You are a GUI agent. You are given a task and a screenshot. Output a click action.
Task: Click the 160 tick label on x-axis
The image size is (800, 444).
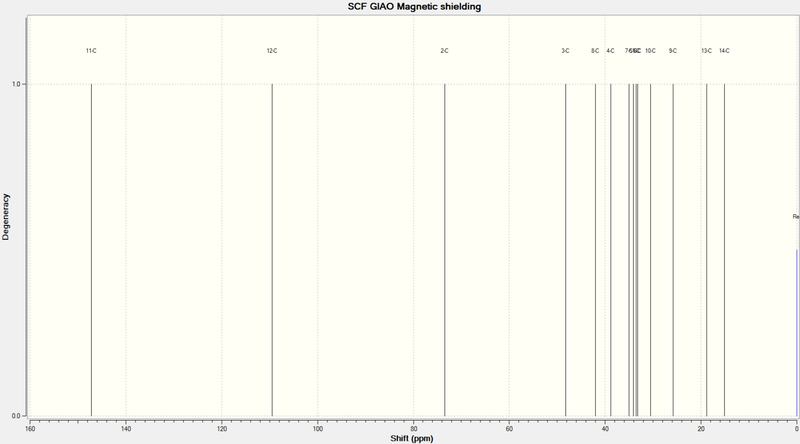(30, 429)
